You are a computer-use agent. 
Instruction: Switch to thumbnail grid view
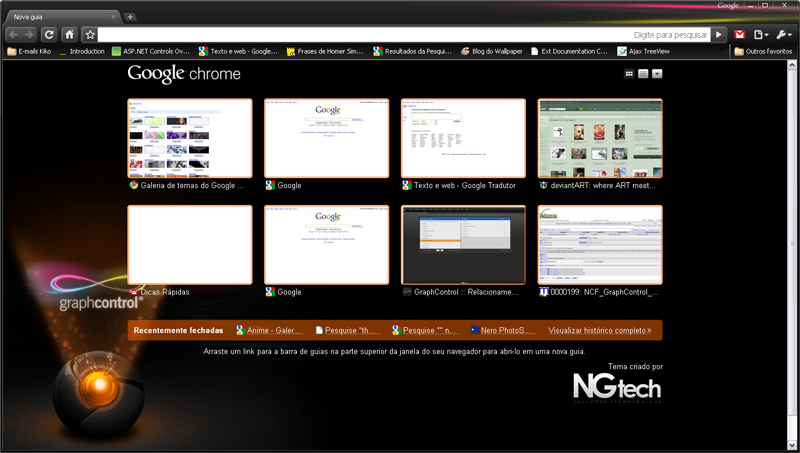coord(629,74)
